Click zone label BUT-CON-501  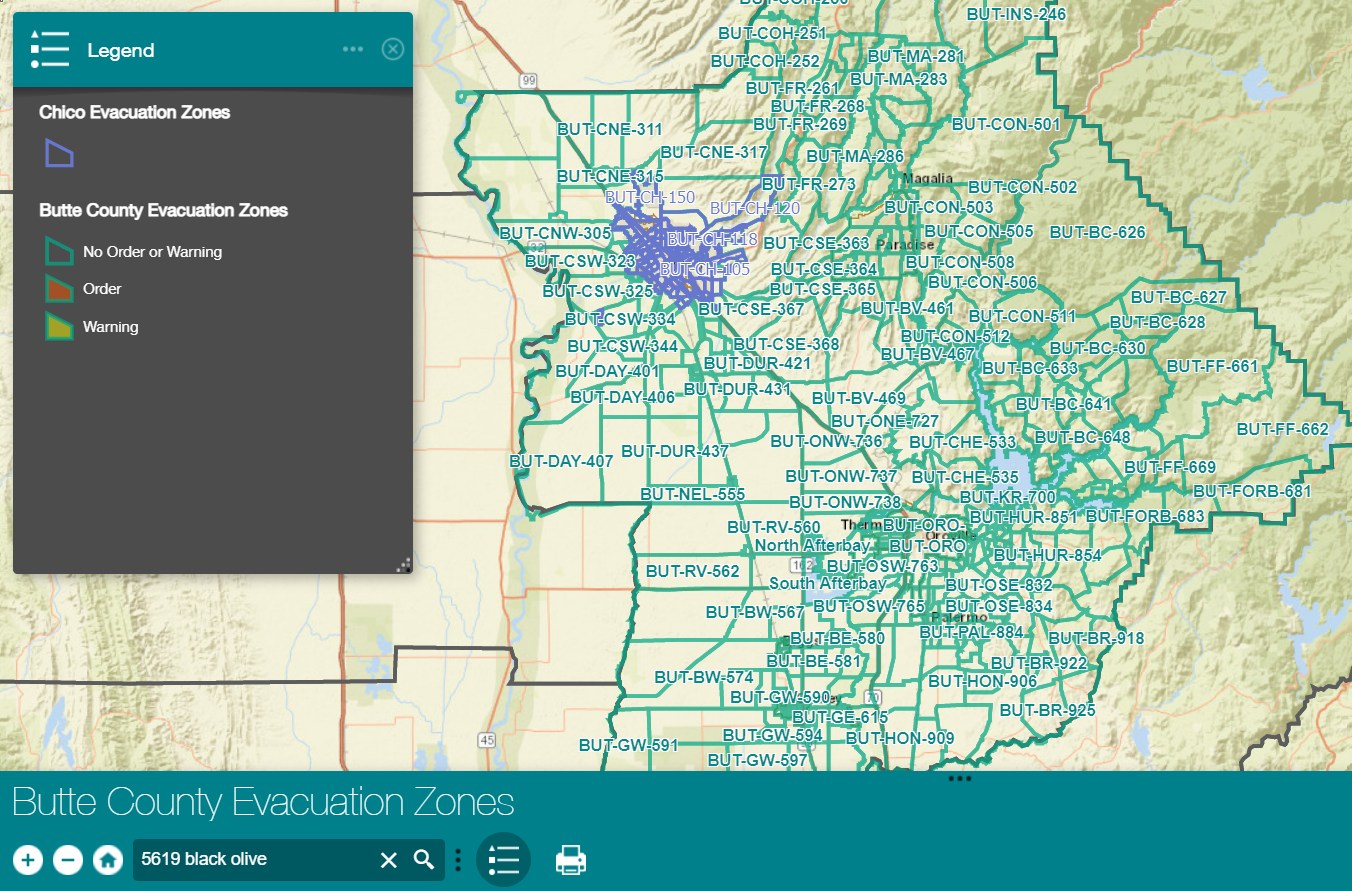pyautogui.click(x=1006, y=124)
